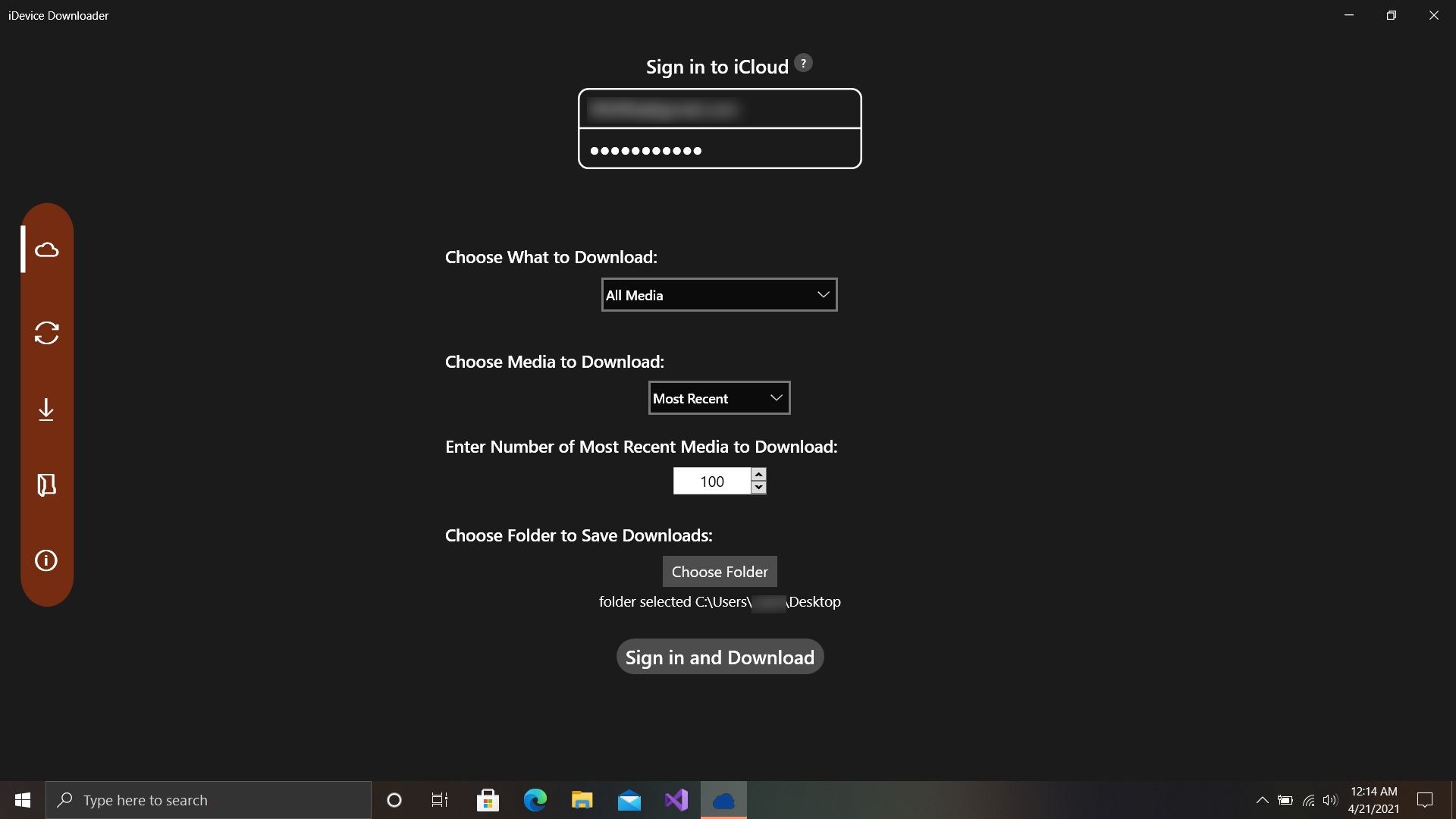Image resolution: width=1456 pixels, height=819 pixels.
Task: Open the sync arrows sidebar page
Action: pos(46,334)
